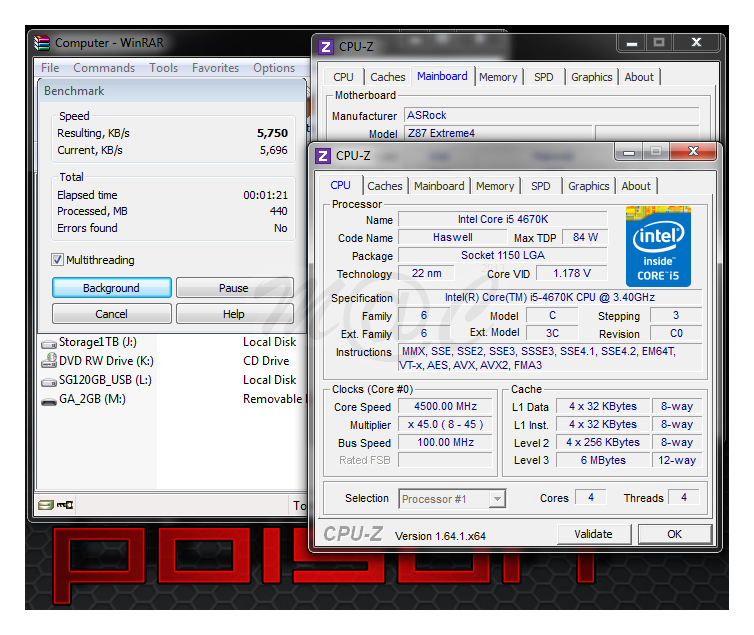Image resolution: width=754 pixels, height=635 pixels.
Task: Open the WinRAR File menu
Action: pos(50,68)
